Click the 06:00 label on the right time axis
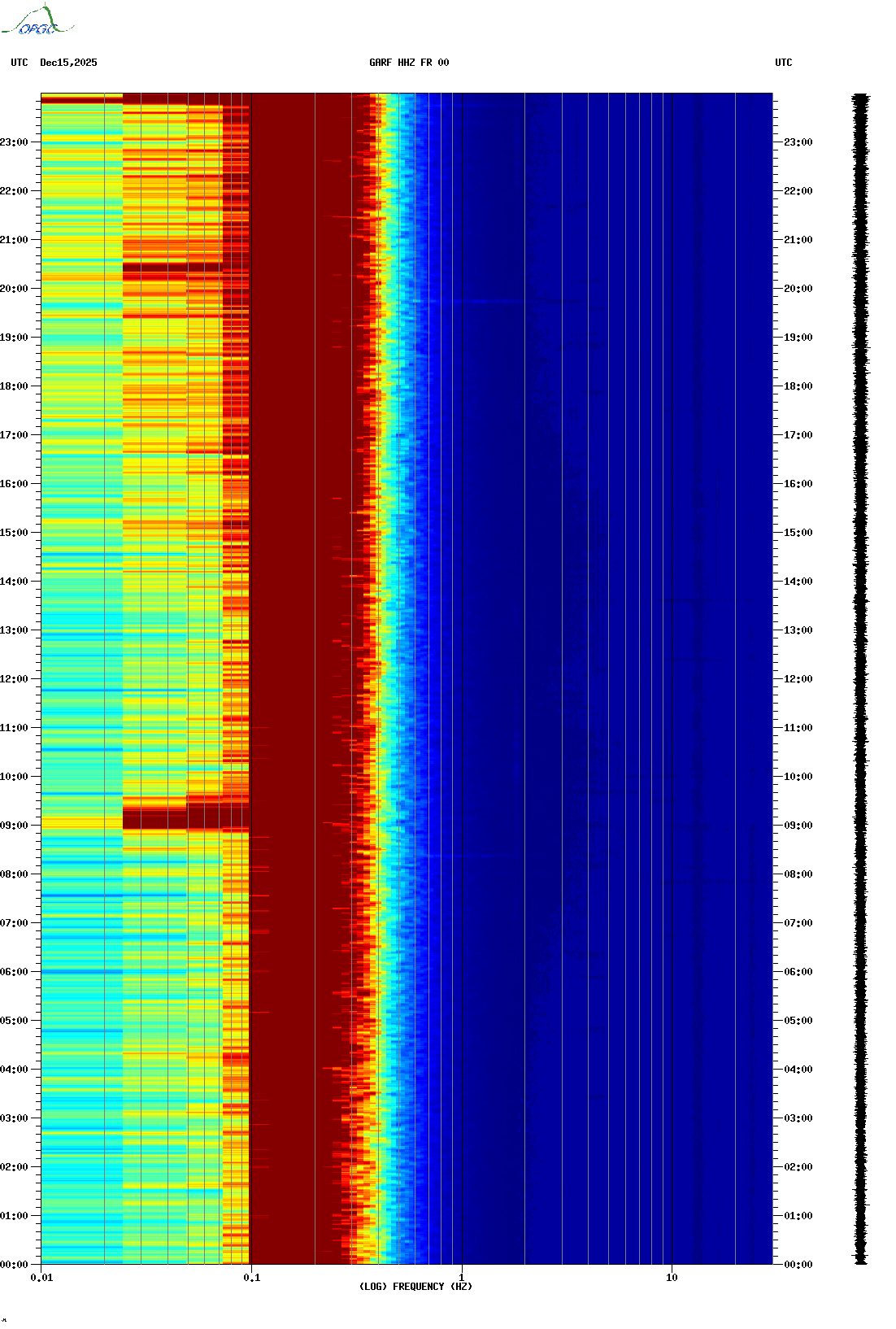This screenshot has height=1329, width=896. [x=798, y=972]
